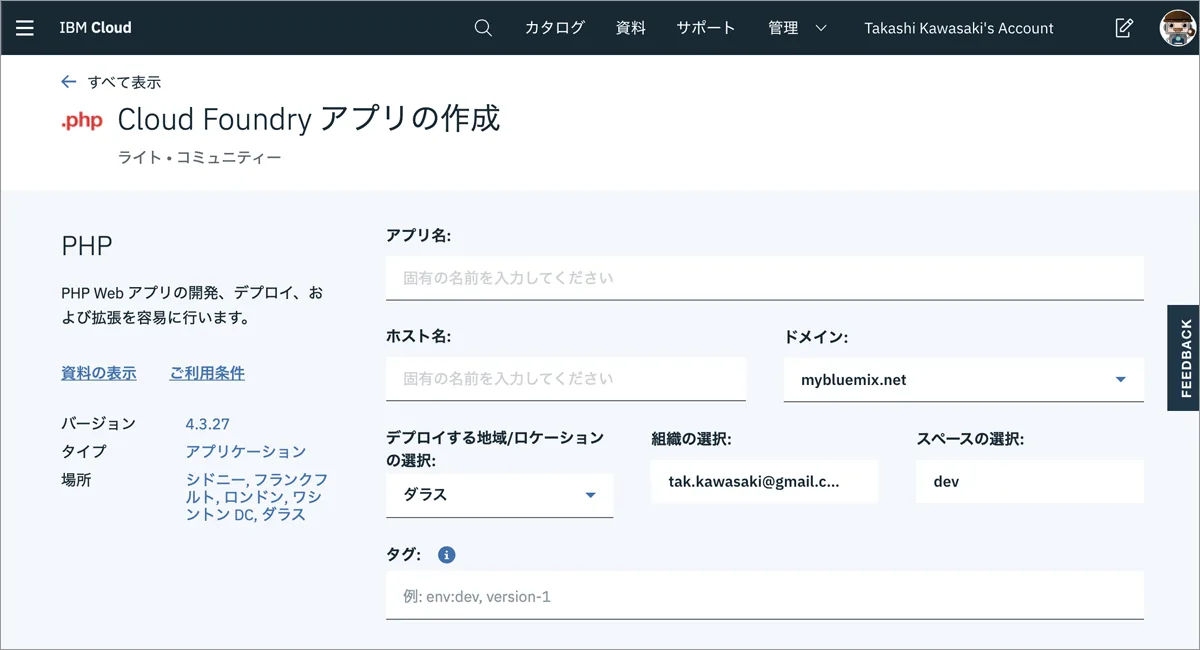Click the .php logo icon
1200x650 pixels.
tap(81, 121)
